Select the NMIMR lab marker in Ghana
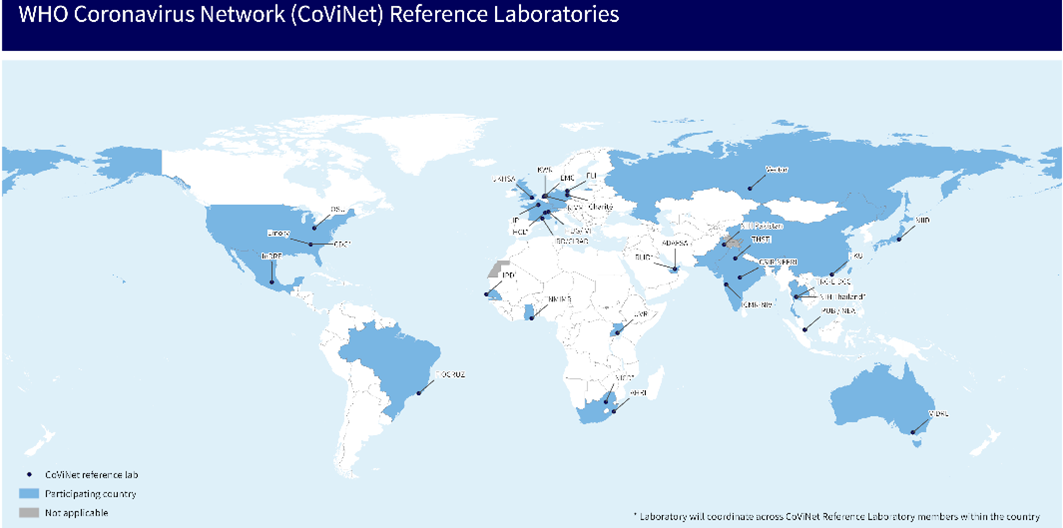 click(x=534, y=317)
